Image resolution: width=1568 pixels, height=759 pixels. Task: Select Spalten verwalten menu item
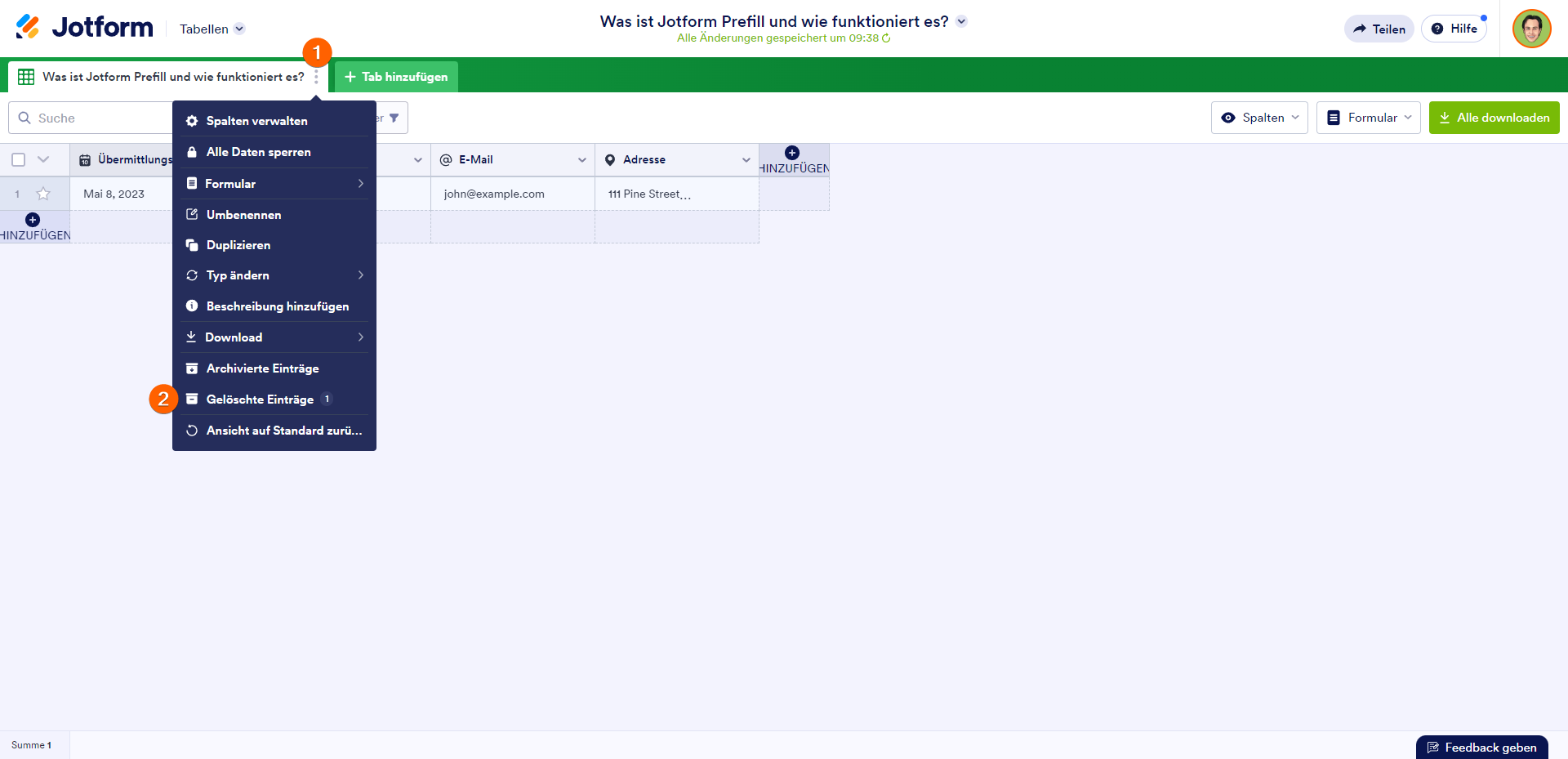click(274, 121)
